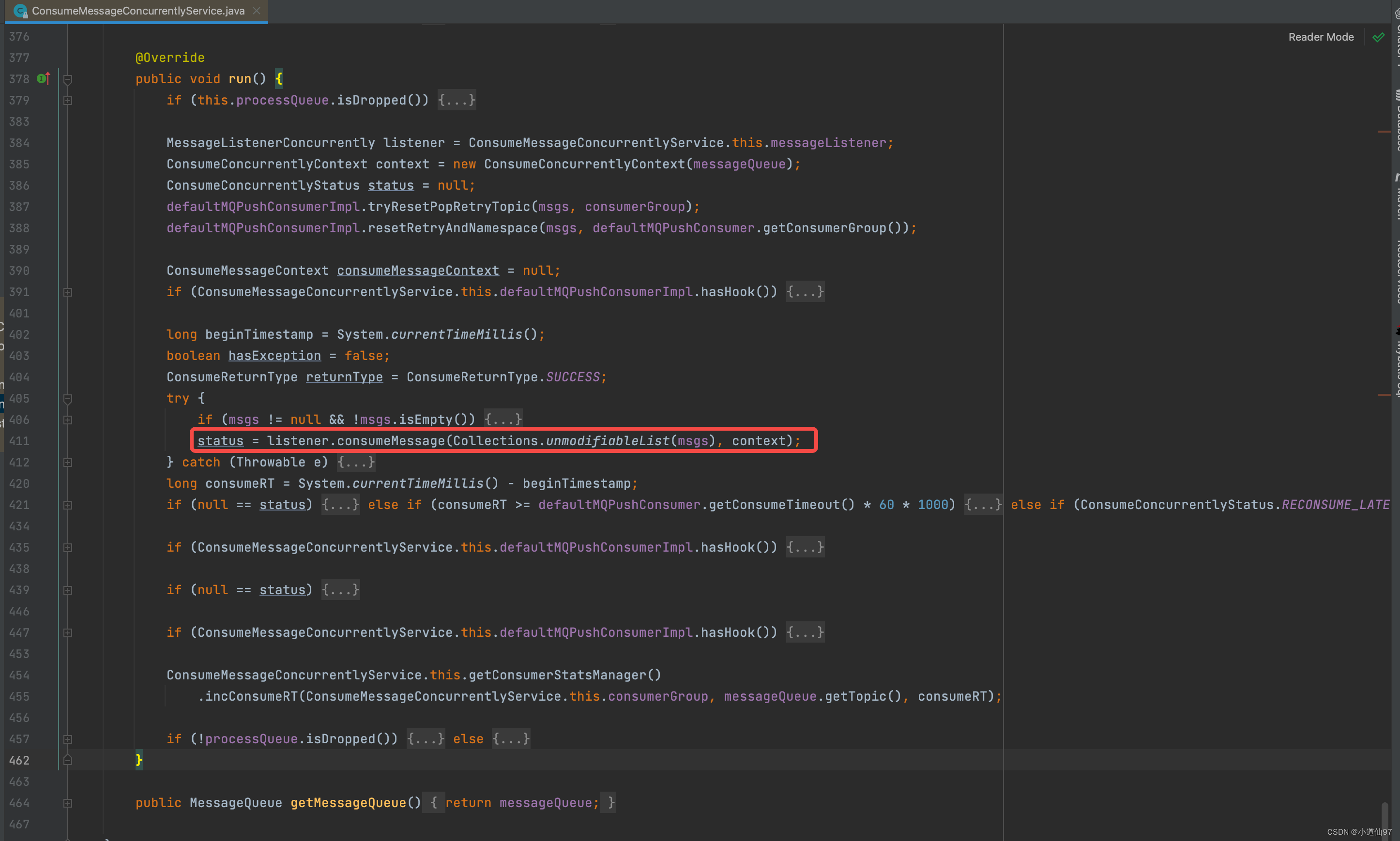Expand the fold icon at line 391
Image resolution: width=1400 pixels, height=841 pixels.
pyautogui.click(x=67, y=292)
